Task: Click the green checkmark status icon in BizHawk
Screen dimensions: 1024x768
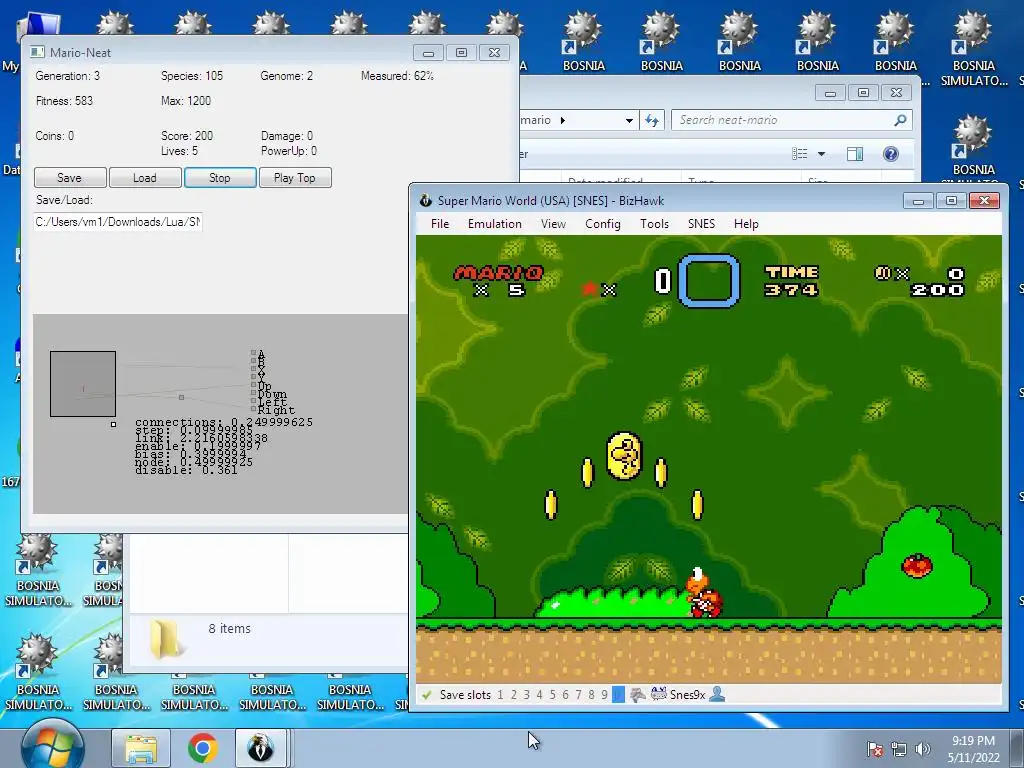Action: pos(426,695)
